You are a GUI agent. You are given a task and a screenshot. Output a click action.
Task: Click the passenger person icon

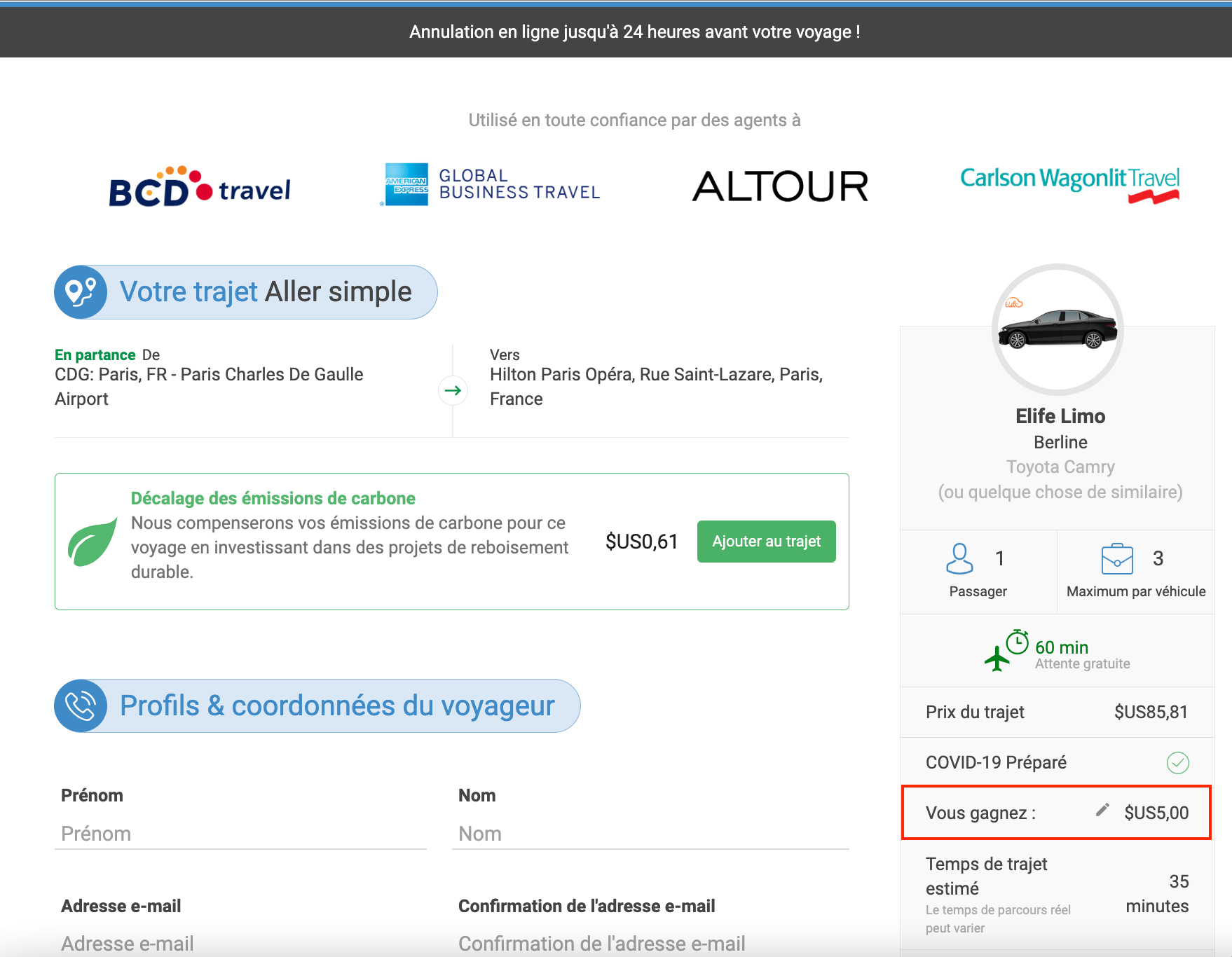click(x=959, y=558)
